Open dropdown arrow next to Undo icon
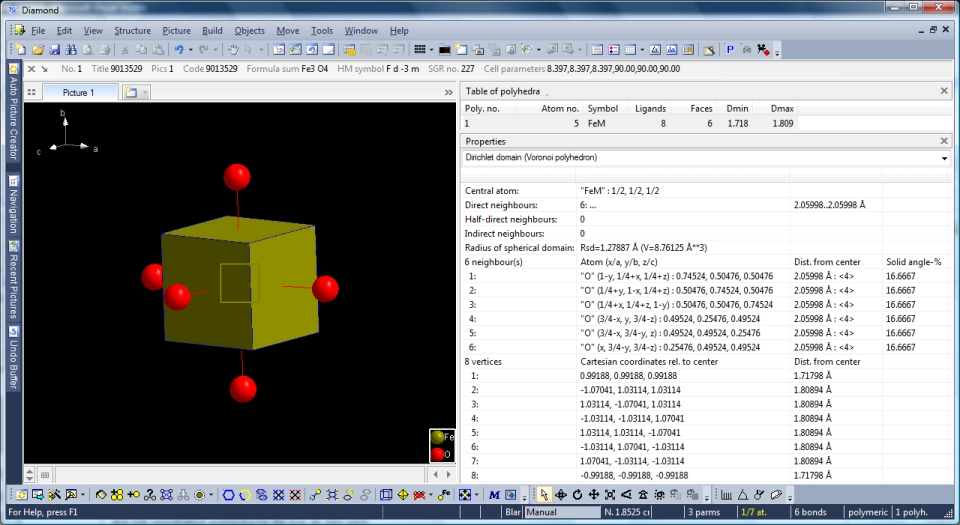The width and height of the screenshot is (960, 525). click(190, 49)
